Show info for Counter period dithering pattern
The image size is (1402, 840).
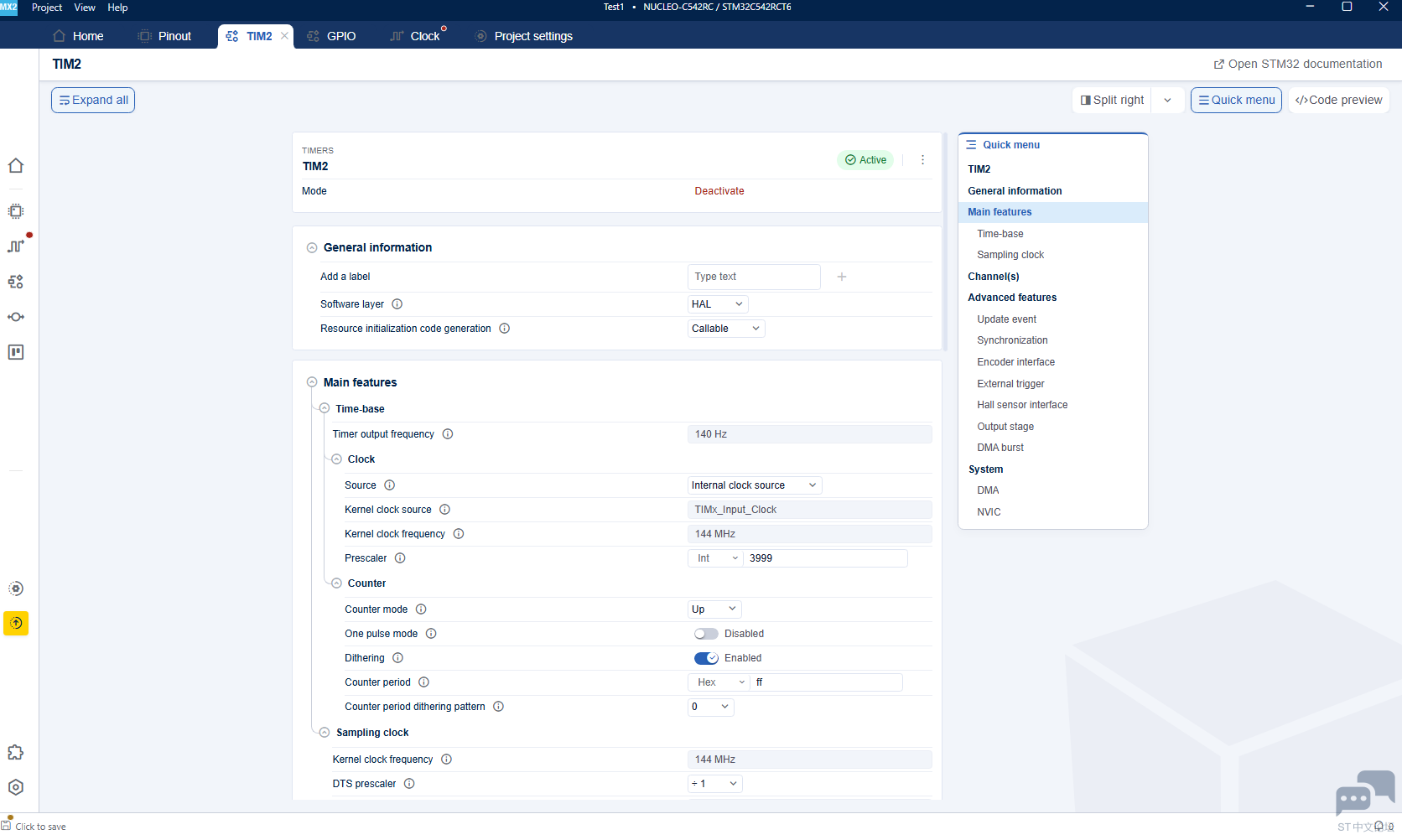click(x=499, y=707)
